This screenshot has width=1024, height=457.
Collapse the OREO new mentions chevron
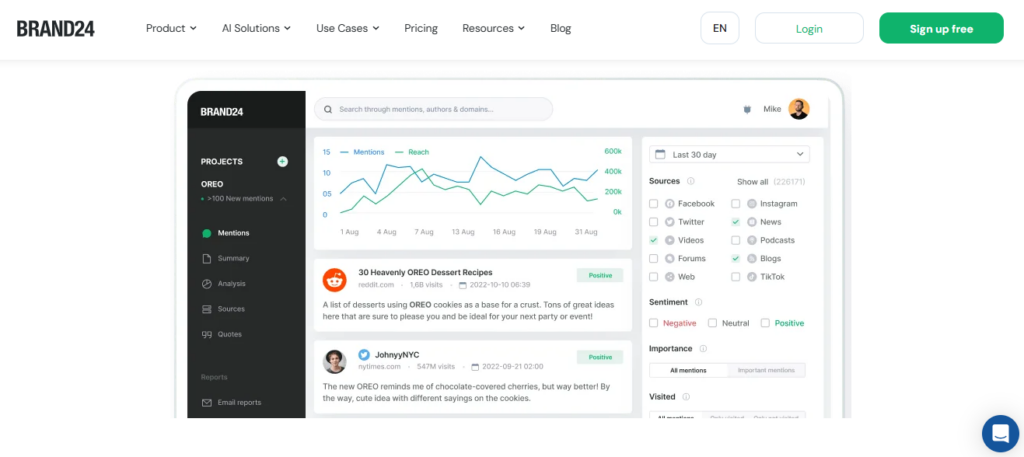point(283,198)
